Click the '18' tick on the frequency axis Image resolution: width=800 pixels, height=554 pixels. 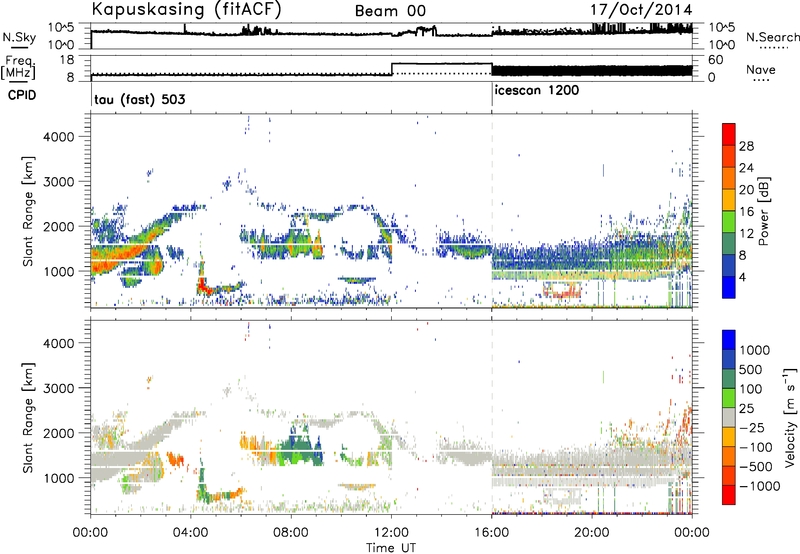pos(67,60)
